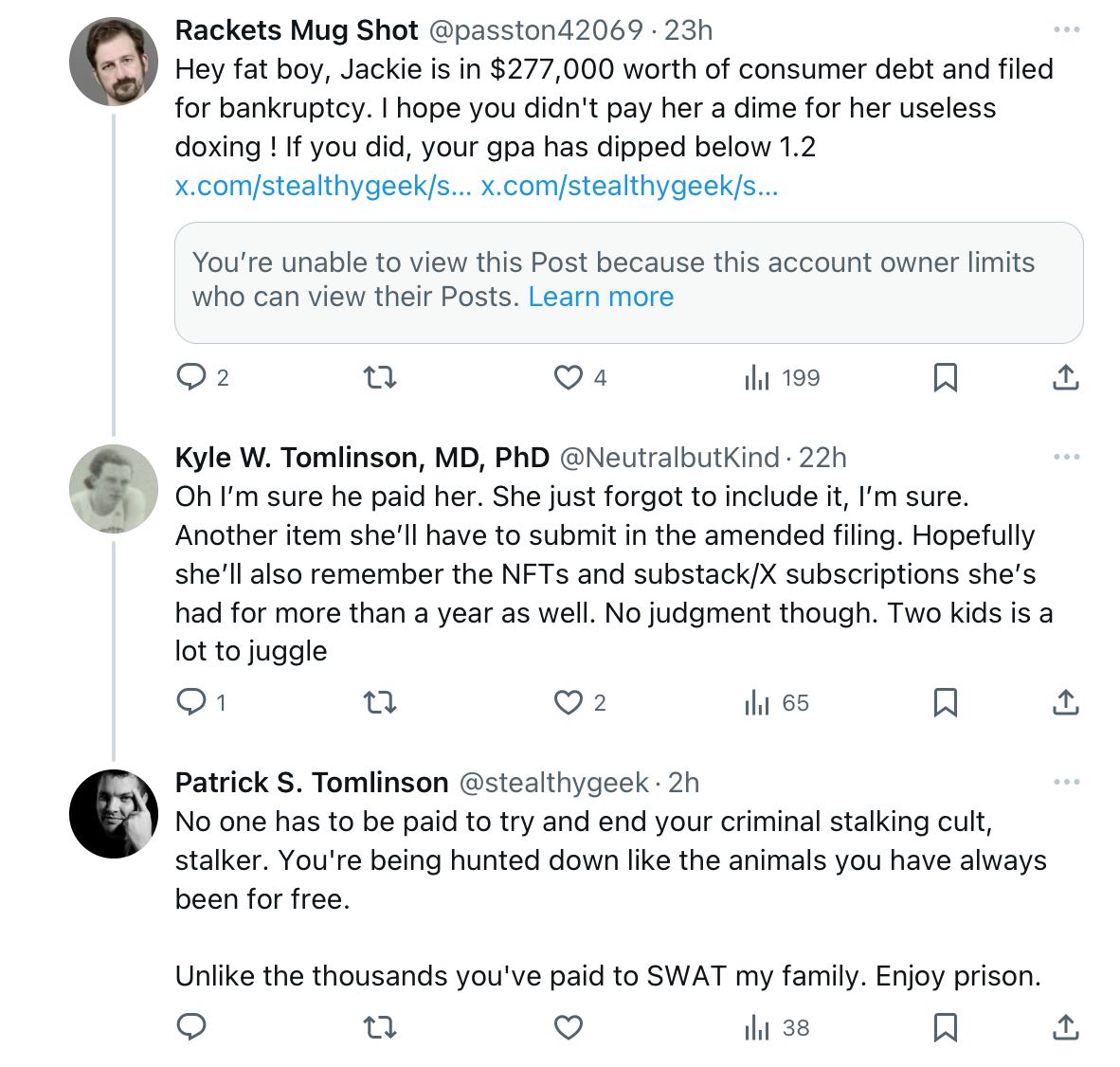Repost the Rackets Mug Shot tweet
The height and width of the screenshot is (1067, 1120).
380,377
